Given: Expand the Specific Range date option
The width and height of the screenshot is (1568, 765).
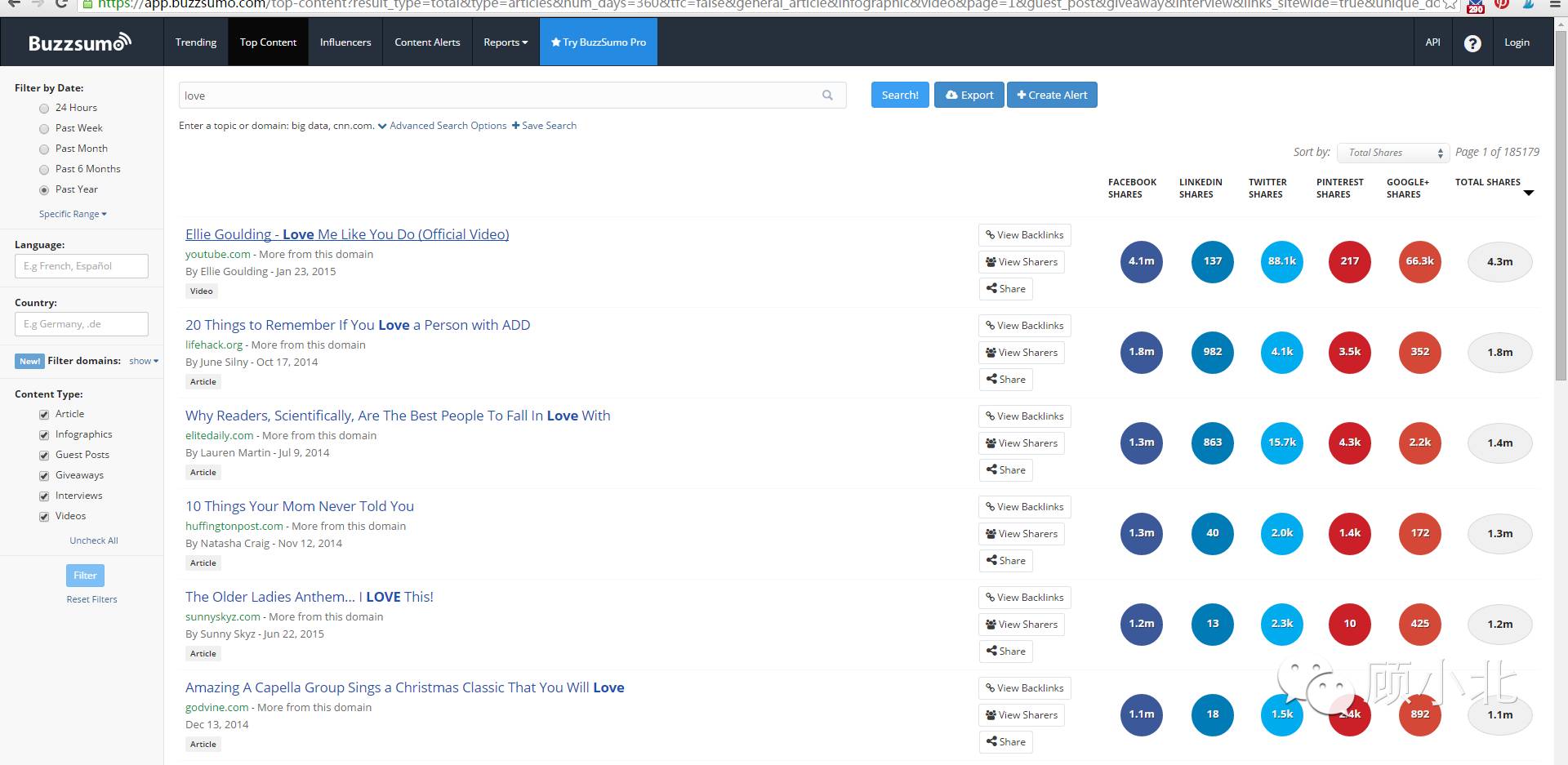Looking at the screenshot, I should click(x=73, y=214).
